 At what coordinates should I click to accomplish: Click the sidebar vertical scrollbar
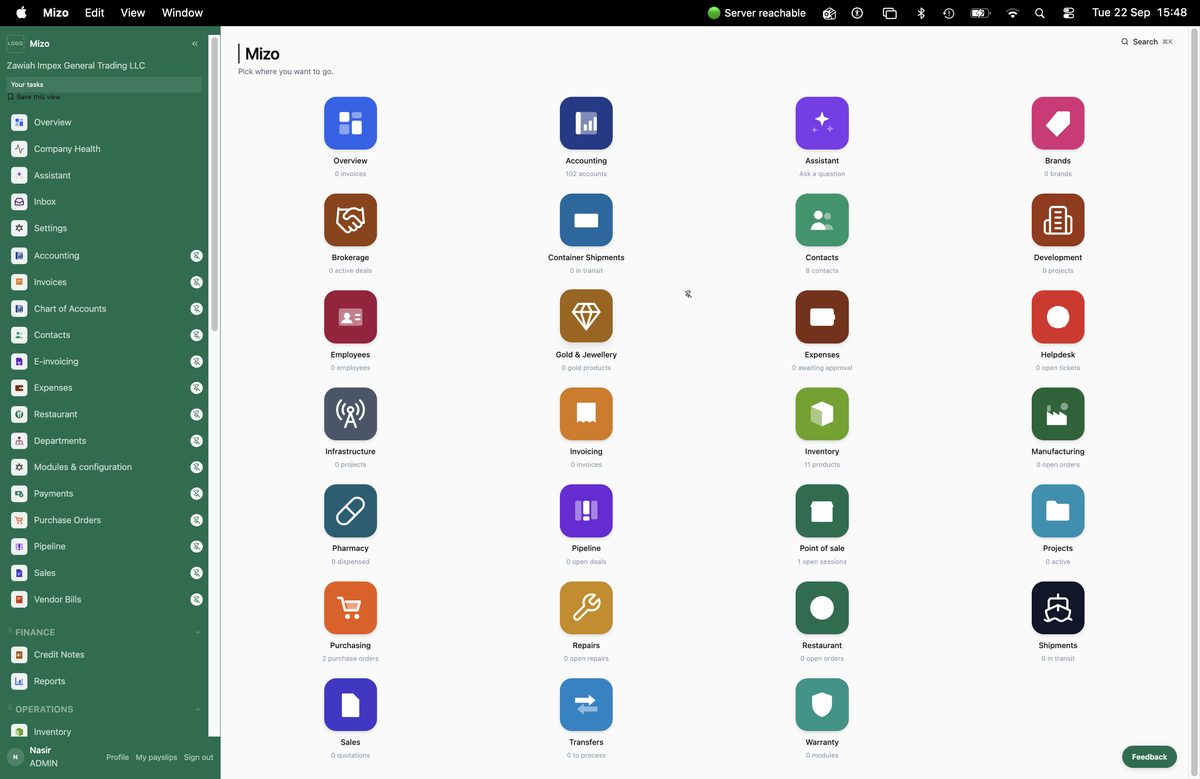(x=214, y=185)
